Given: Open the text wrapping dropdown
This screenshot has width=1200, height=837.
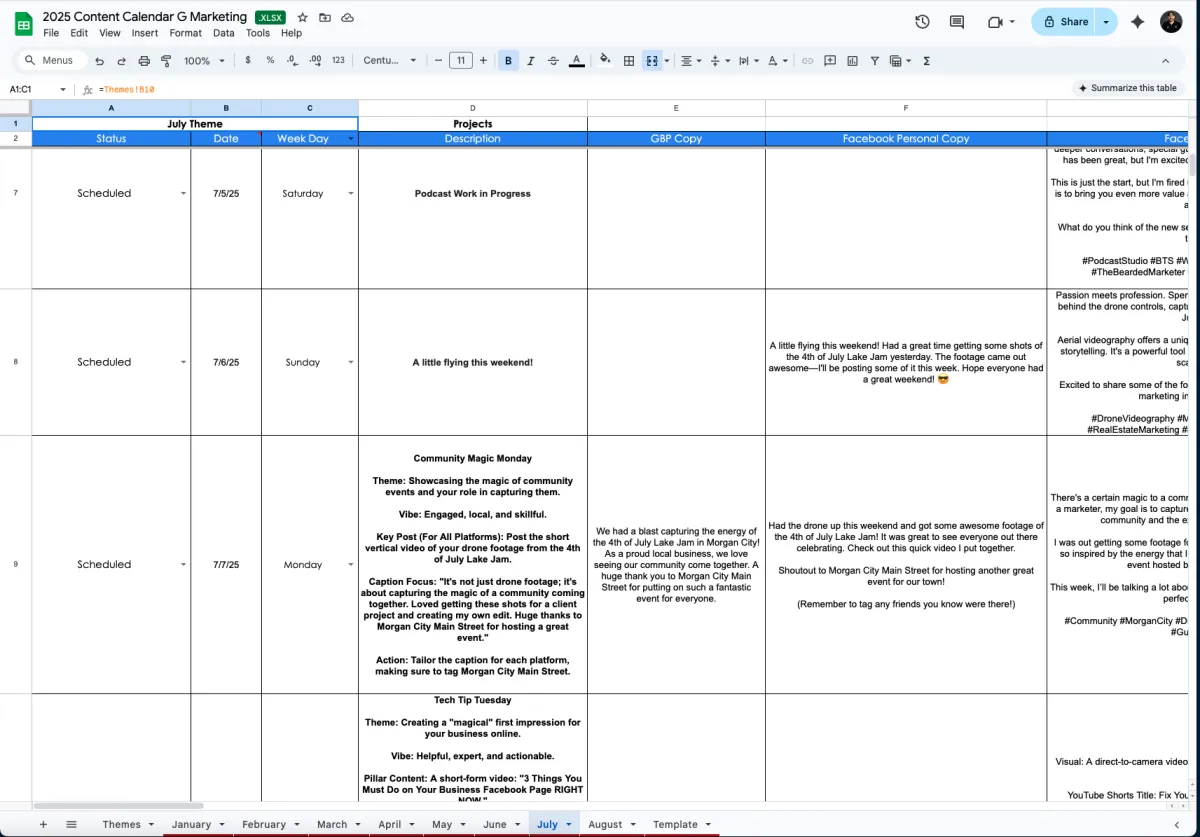Looking at the screenshot, I should tap(748, 61).
